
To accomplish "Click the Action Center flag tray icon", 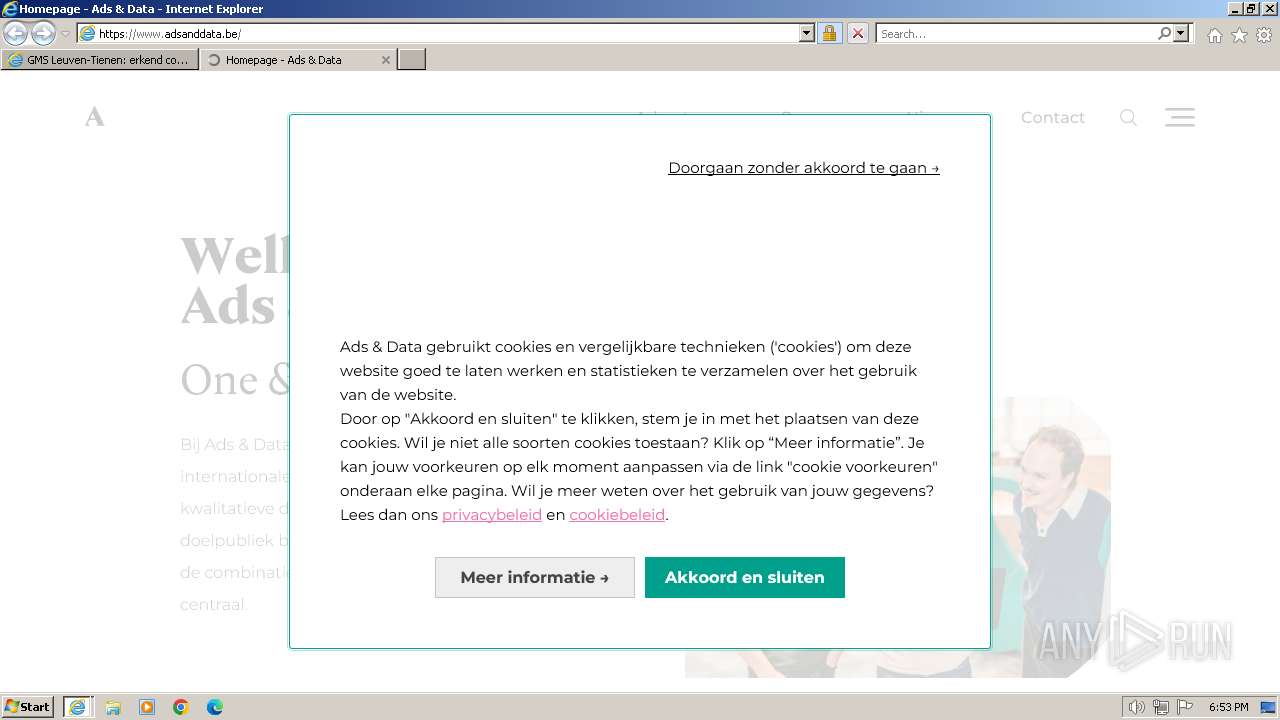I will [x=1185, y=707].
